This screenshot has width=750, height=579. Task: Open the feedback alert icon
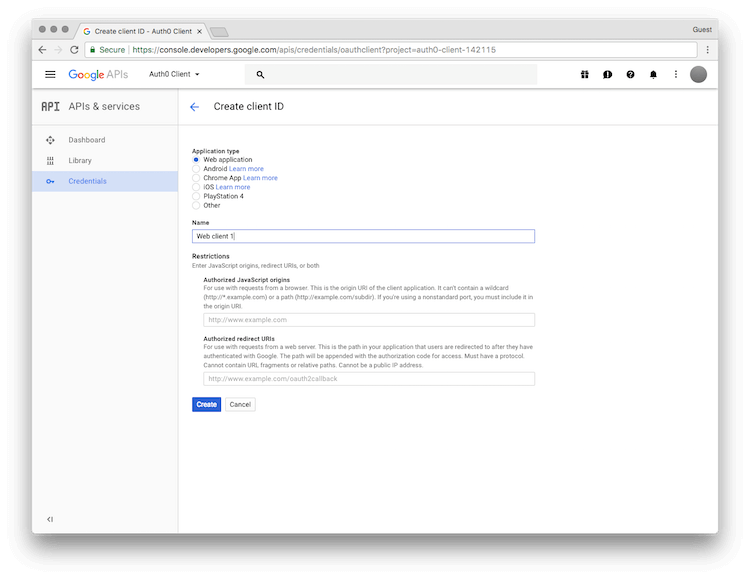[607, 74]
